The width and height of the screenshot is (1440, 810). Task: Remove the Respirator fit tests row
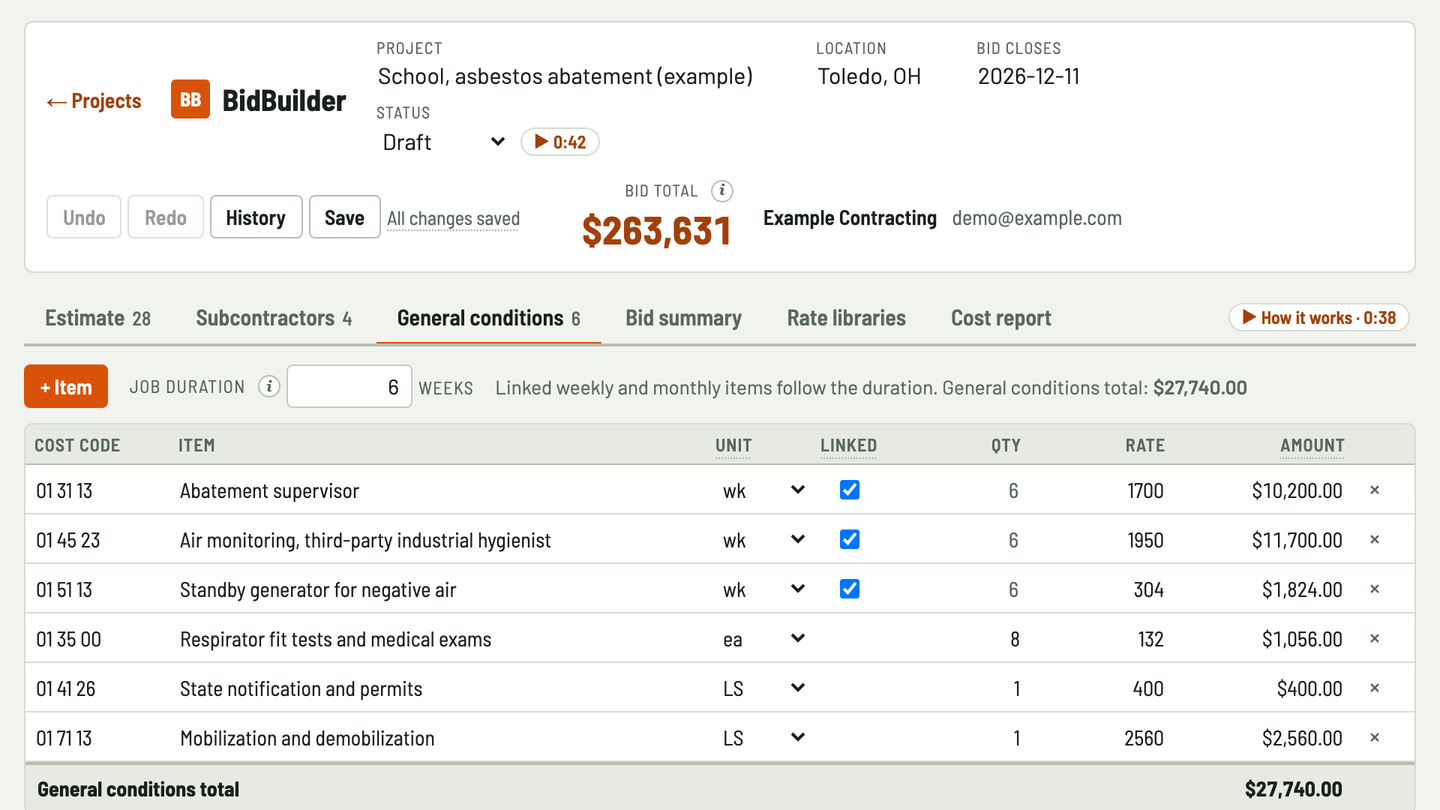point(1374,639)
